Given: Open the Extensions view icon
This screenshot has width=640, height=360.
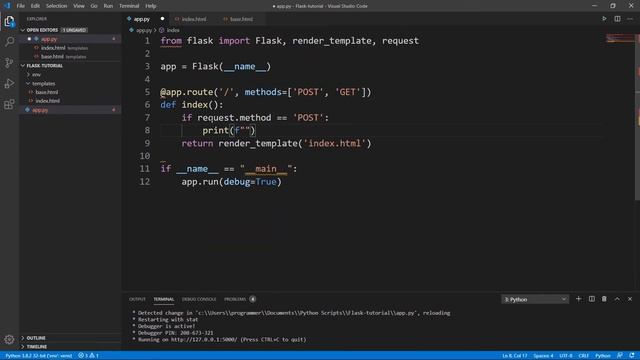Looking at the screenshot, I should click(9, 104).
